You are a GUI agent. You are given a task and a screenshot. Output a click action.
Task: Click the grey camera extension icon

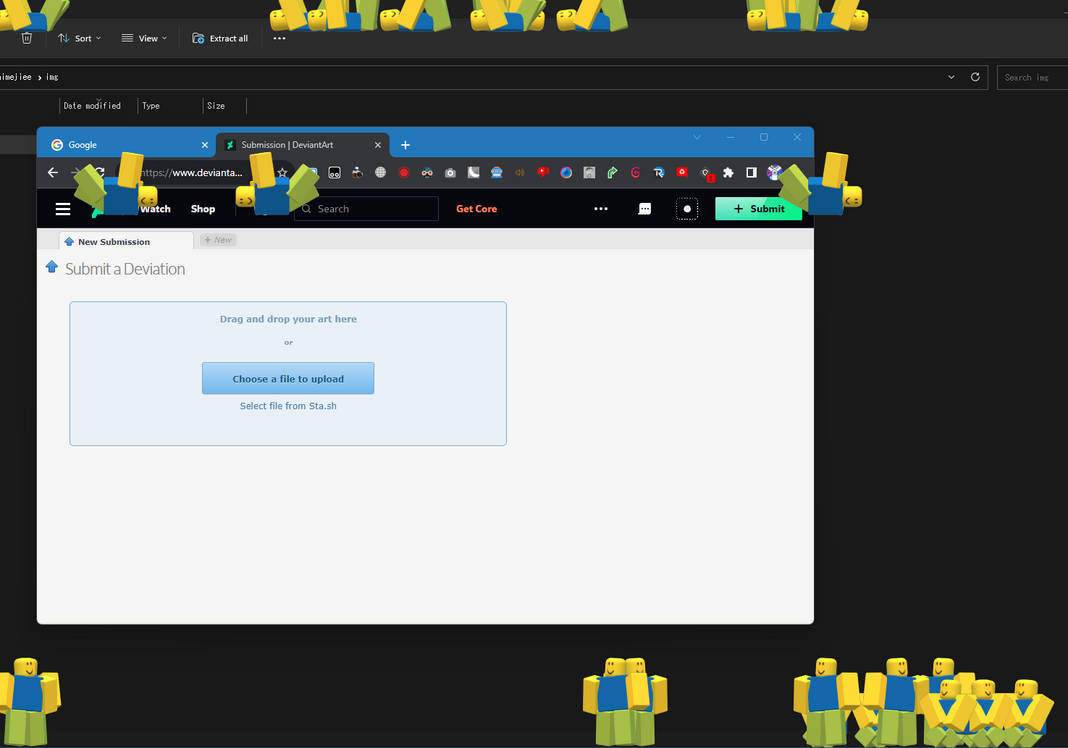[450, 172]
